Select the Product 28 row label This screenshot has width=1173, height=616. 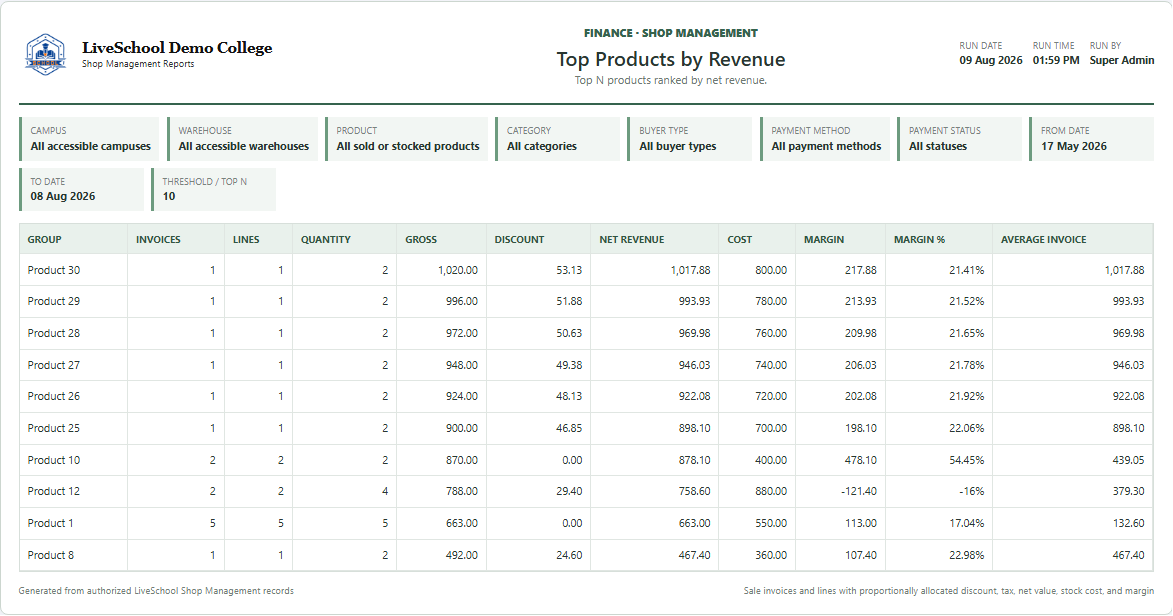pyautogui.click(x=54, y=333)
